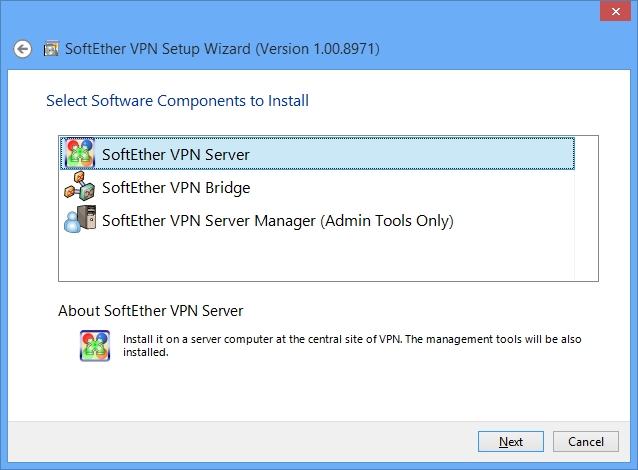Click the empty area below the component list items
638x470 pixels.
tap(317, 258)
